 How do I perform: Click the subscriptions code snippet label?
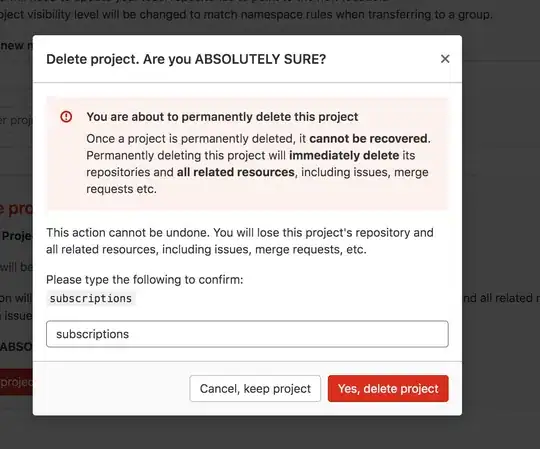click(x=91, y=298)
